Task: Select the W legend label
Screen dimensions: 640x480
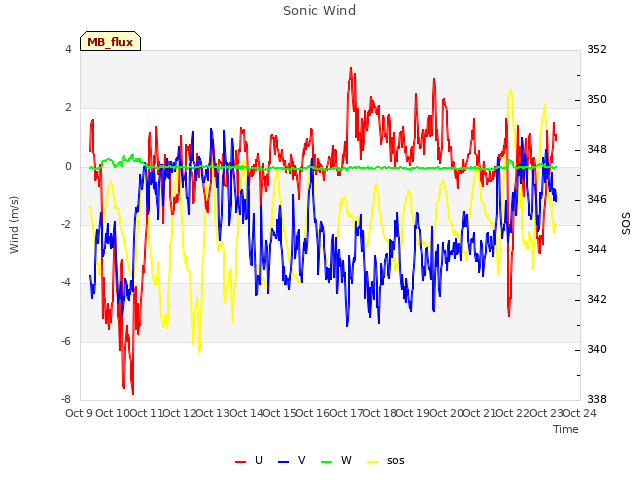Action: pyautogui.click(x=346, y=460)
